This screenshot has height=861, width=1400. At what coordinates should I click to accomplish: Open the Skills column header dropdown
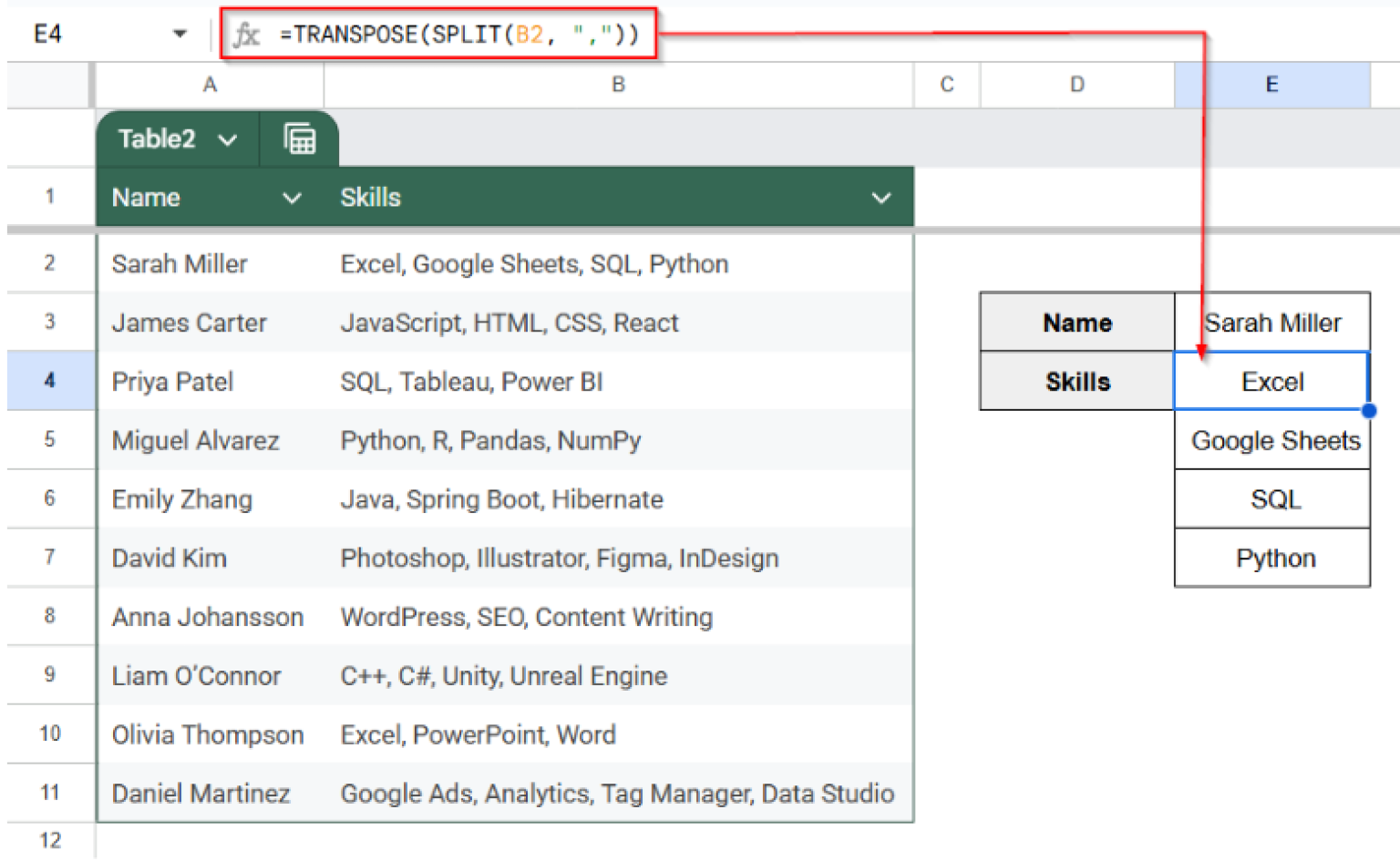(x=880, y=197)
